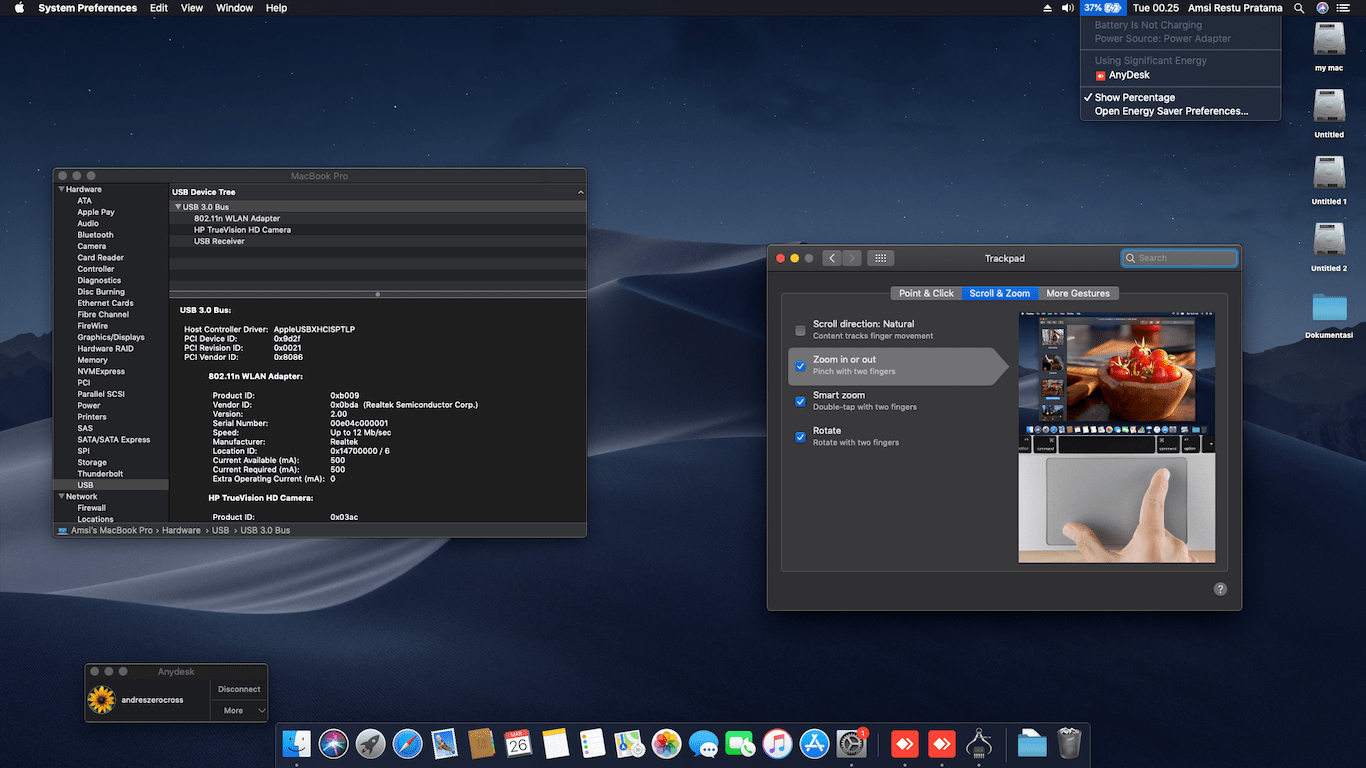The width and height of the screenshot is (1366, 768).
Task: Click the battery percentage menu bar icon
Action: pyautogui.click(x=1102, y=8)
